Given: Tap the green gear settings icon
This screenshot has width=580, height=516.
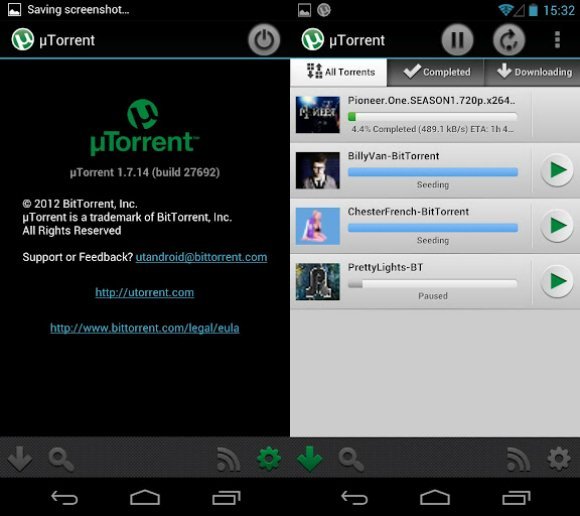Looking at the screenshot, I should coord(269,458).
